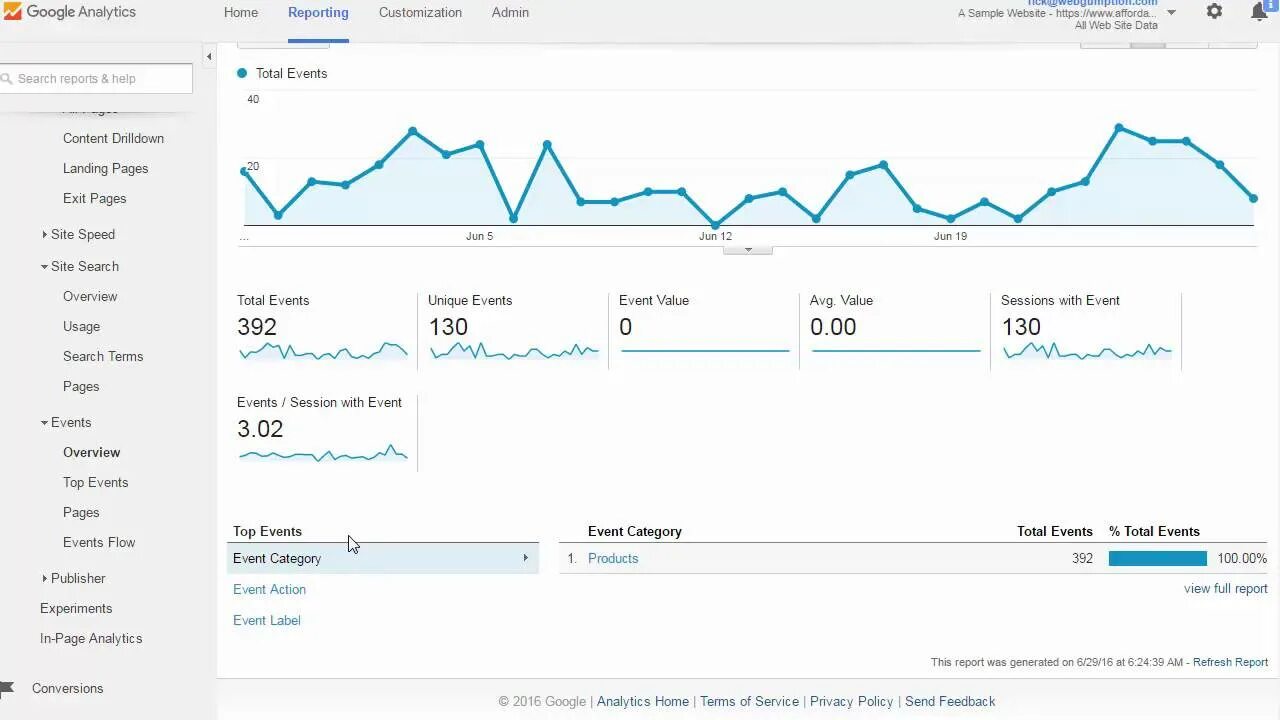
Task: Click the Conversions flag icon
Action: (8, 688)
